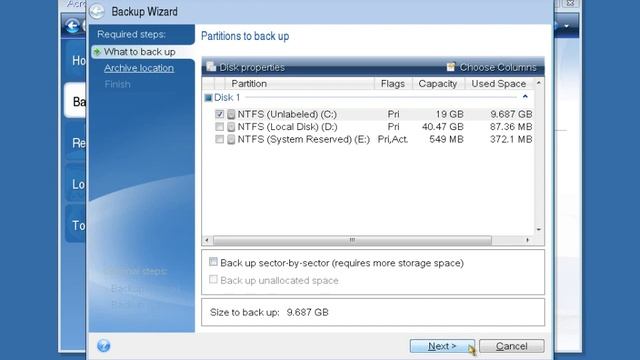Image resolution: width=640 pixels, height=360 pixels.
Task: Check the NTFS (System Reserved) (E:) checkbox
Action: (x=220, y=140)
